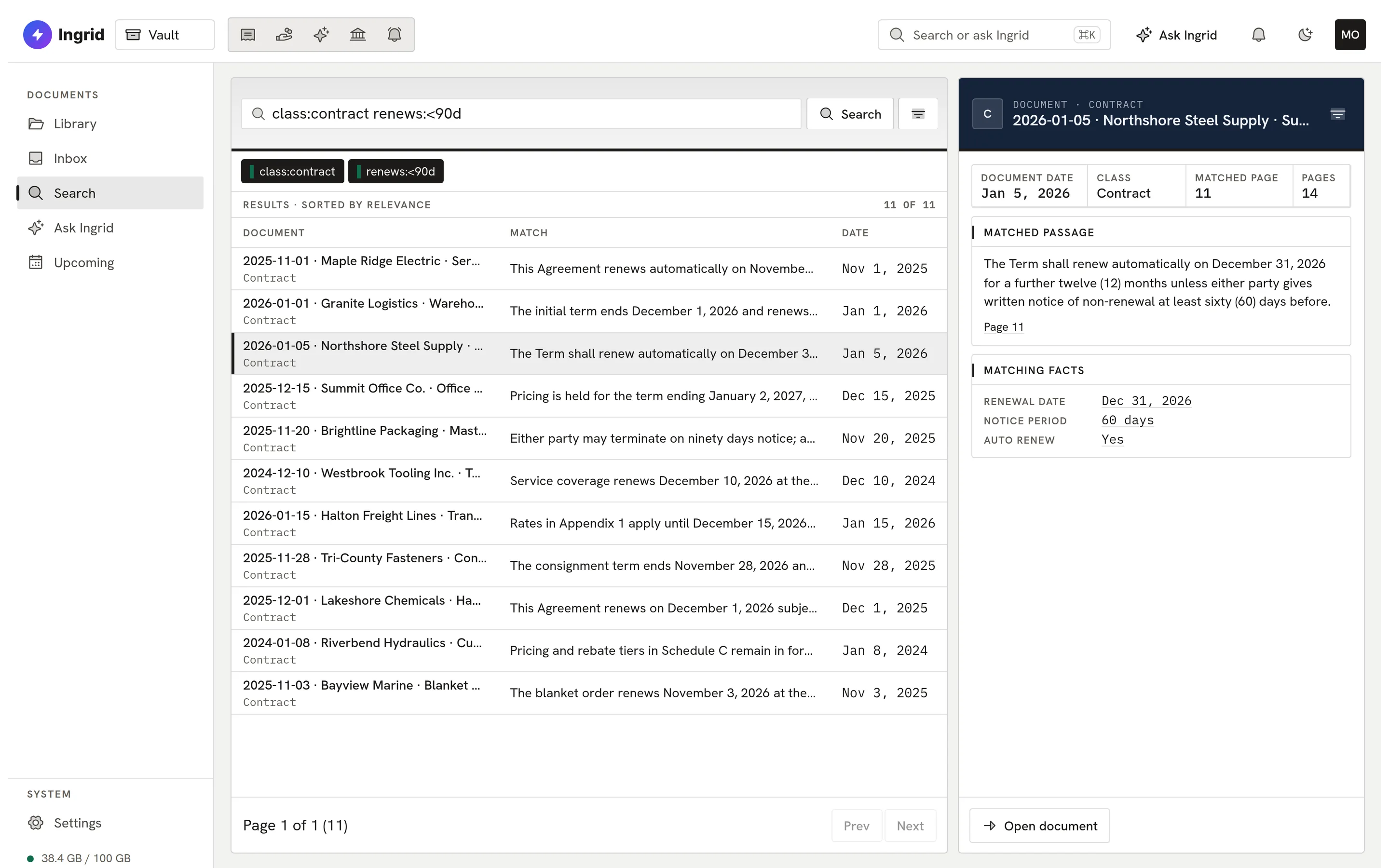This screenshot has height=868, width=1389.
Task: Open Ask Ingrid in the sidebar
Action: (110, 228)
